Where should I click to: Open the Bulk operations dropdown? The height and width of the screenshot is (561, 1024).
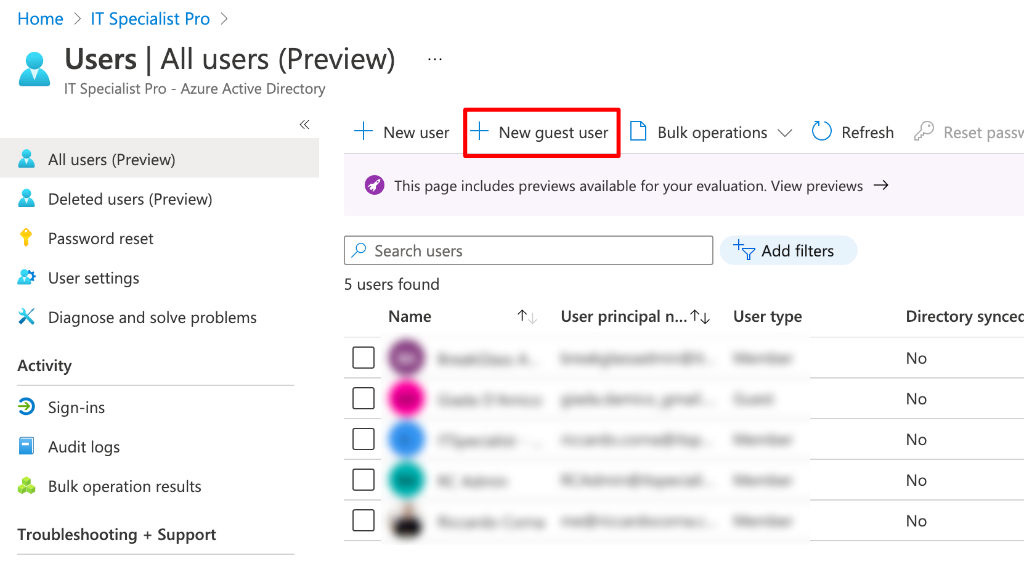pos(711,133)
